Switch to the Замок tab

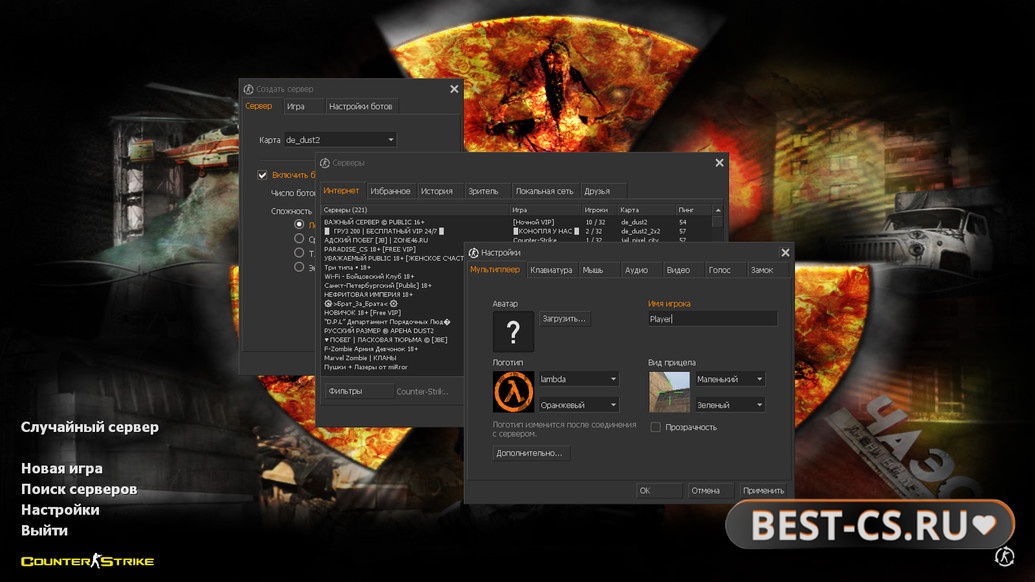tap(768, 270)
